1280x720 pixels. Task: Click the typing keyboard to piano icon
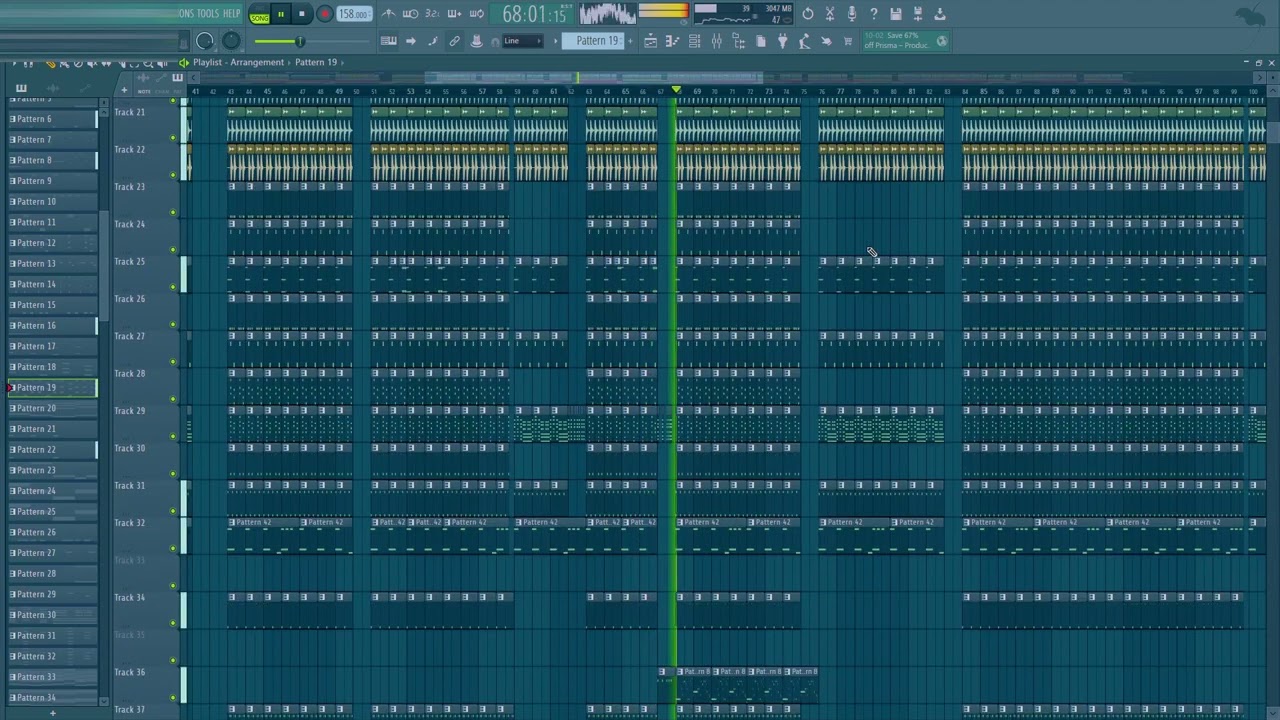click(389, 41)
